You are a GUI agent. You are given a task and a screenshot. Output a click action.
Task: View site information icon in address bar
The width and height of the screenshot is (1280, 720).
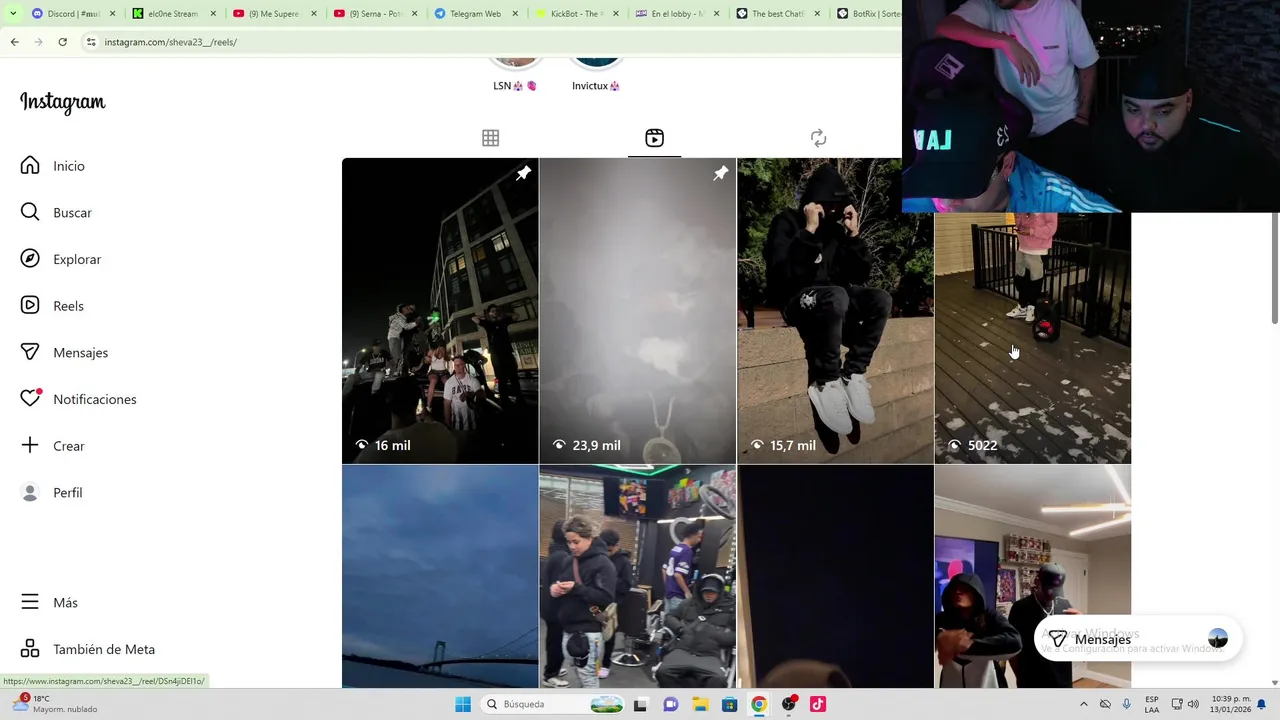coord(91,42)
